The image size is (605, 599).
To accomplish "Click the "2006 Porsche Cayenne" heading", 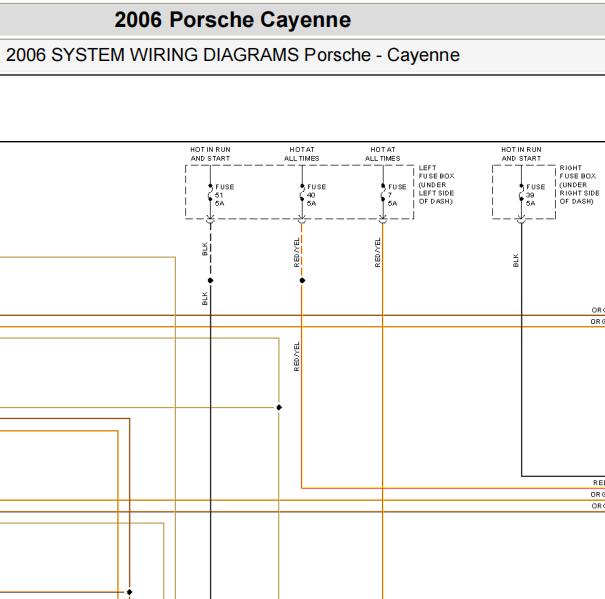I will point(233,20).
